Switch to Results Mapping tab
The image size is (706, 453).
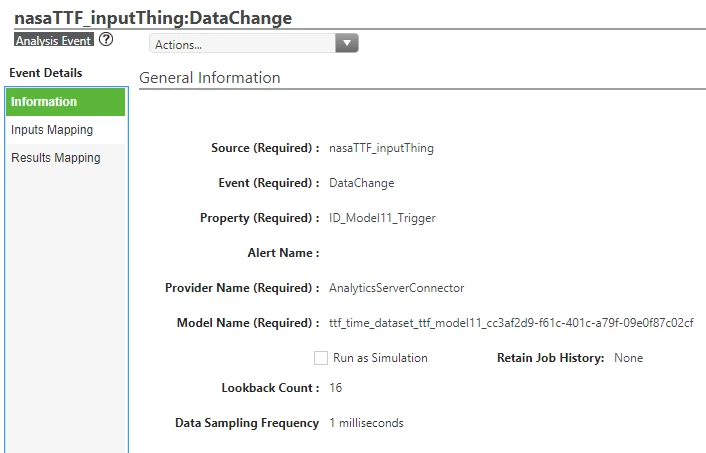point(65,158)
